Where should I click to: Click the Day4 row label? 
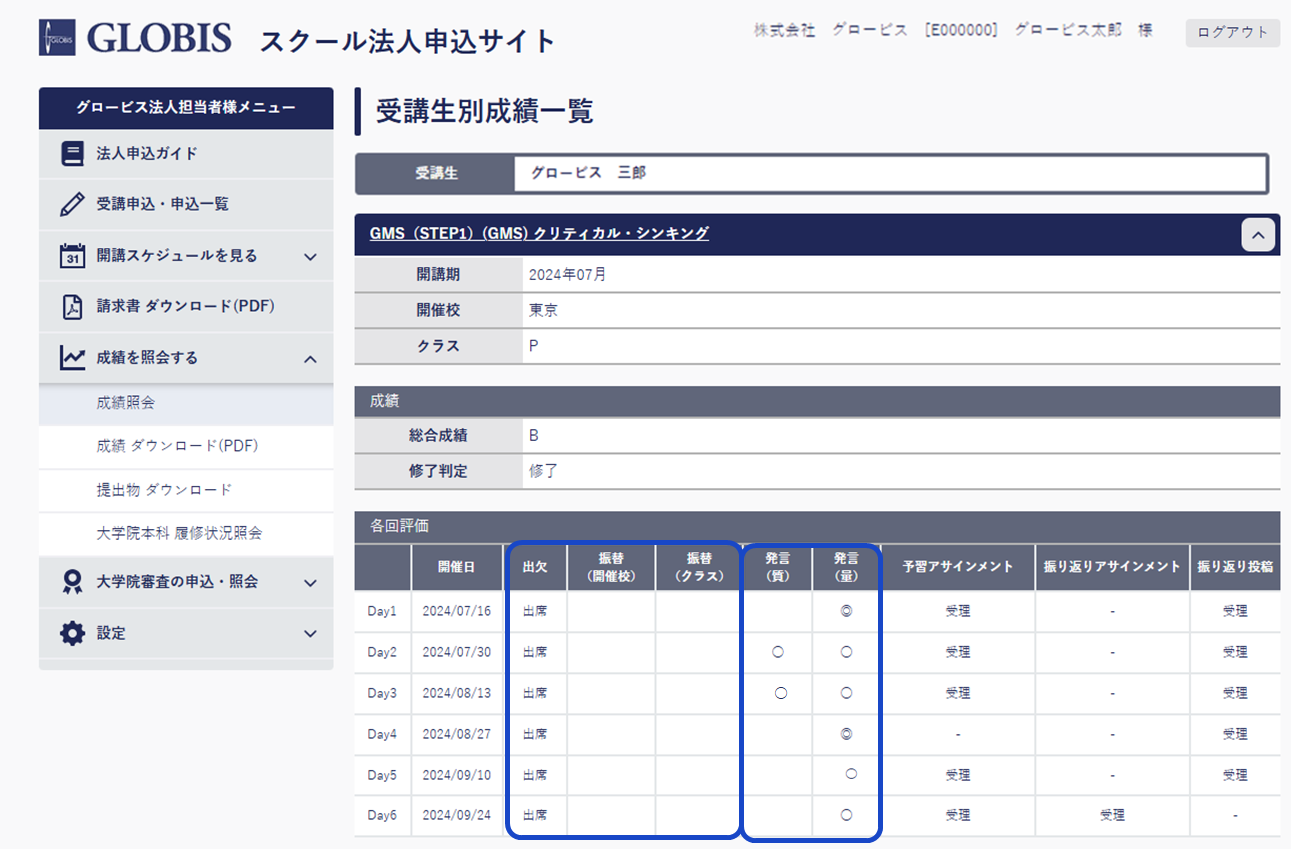pyautogui.click(x=382, y=734)
